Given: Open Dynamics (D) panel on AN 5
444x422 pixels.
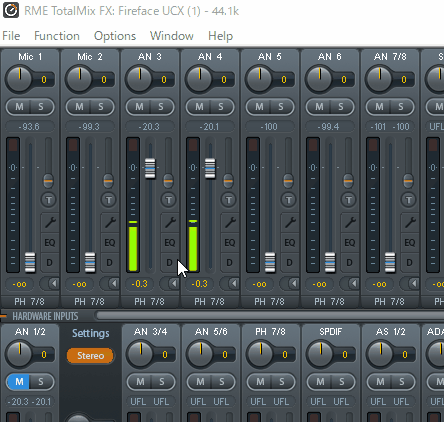Looking at the screenshot, I should [x=290, y=263].
